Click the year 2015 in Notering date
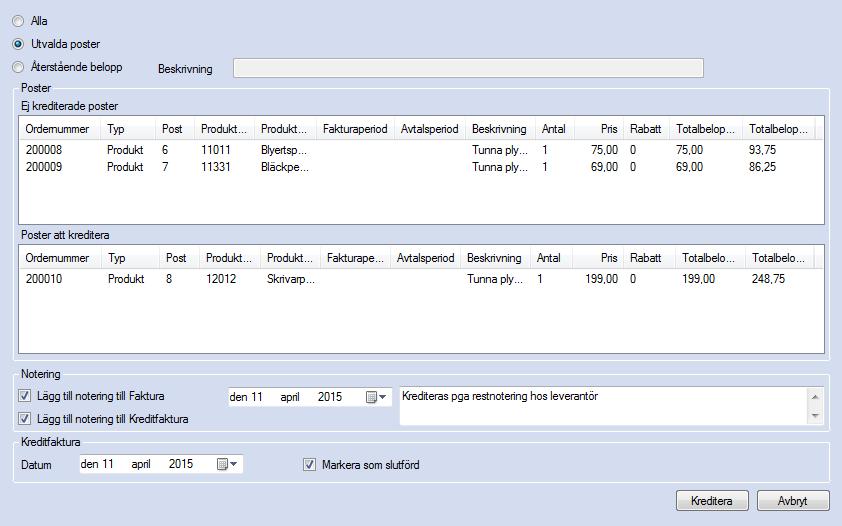Image resolution: width=842 pixels, height=526 pixels. 330,397
